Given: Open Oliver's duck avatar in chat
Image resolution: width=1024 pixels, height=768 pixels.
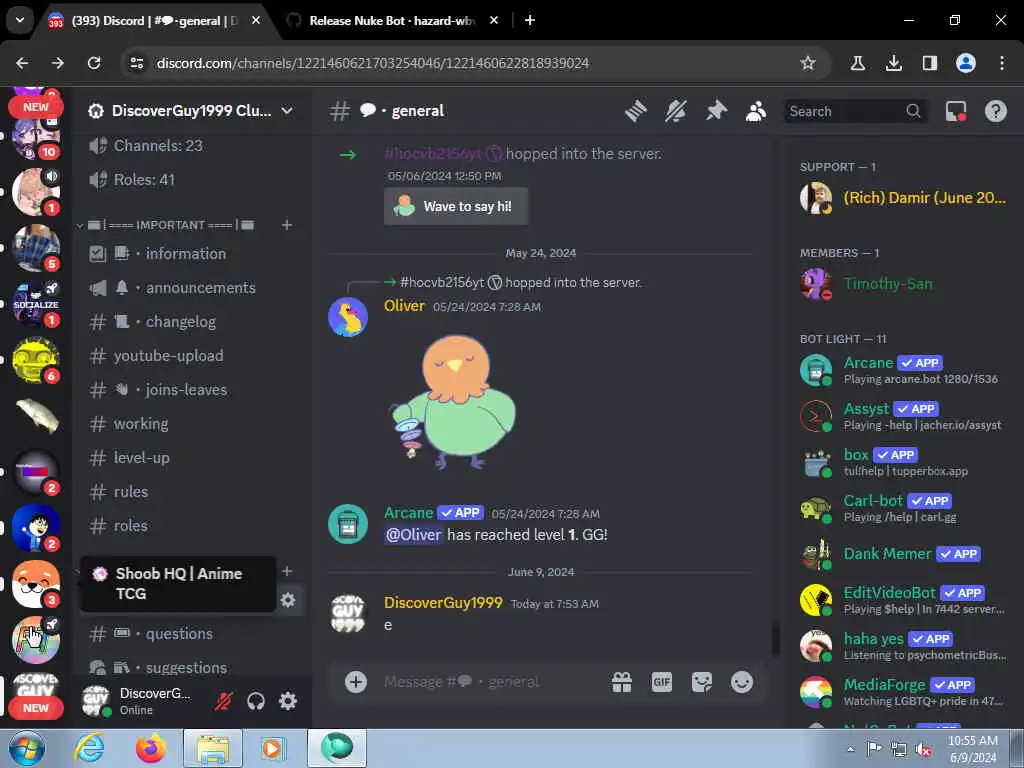Looking at the screenshot, I should click(347, 317).
